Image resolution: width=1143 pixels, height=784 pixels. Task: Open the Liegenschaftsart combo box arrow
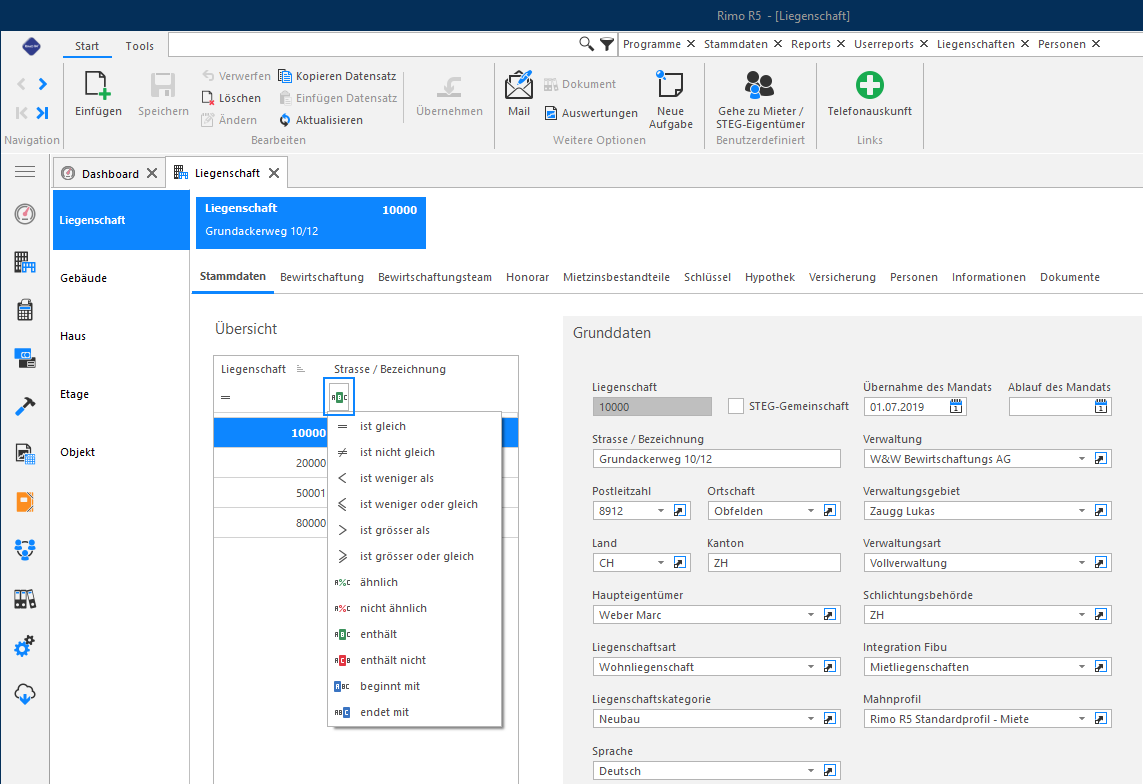[811, 667]
